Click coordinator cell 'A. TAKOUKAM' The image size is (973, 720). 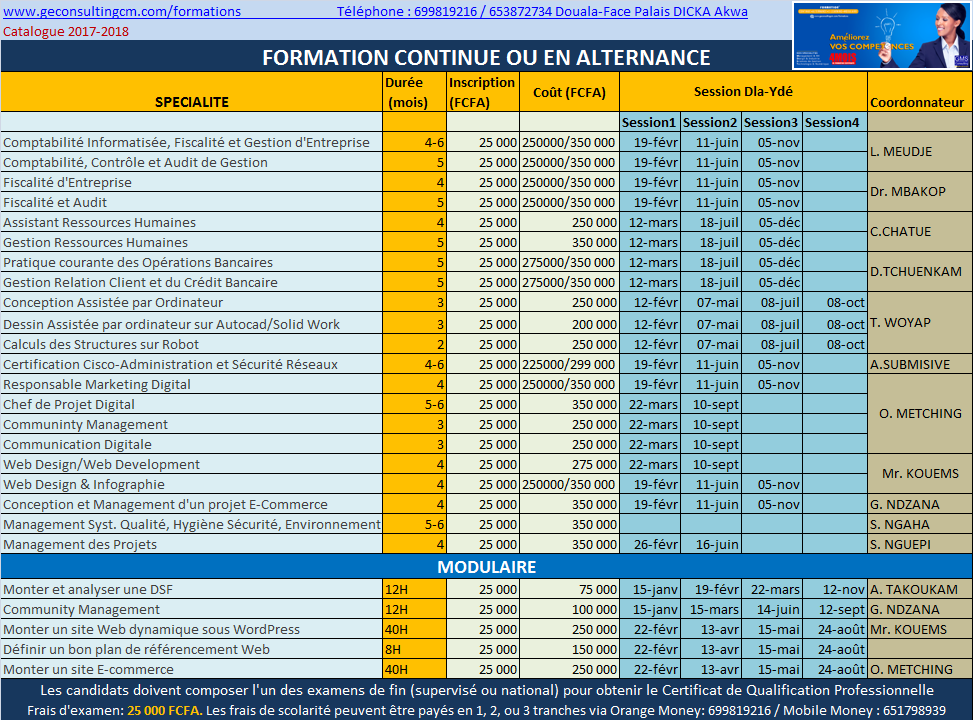(x=920, y=590)
